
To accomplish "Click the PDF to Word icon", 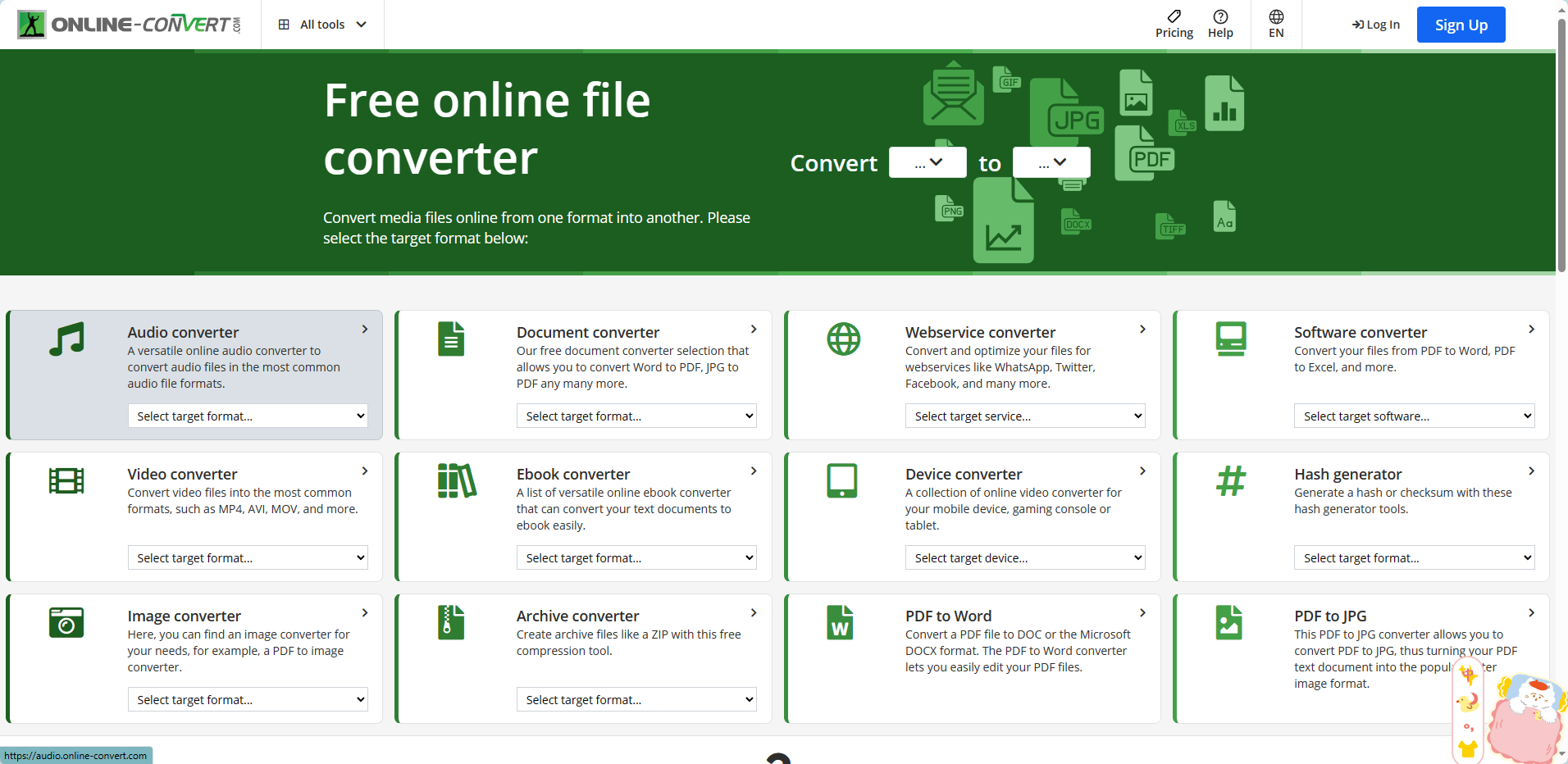I will coord(840,622).
